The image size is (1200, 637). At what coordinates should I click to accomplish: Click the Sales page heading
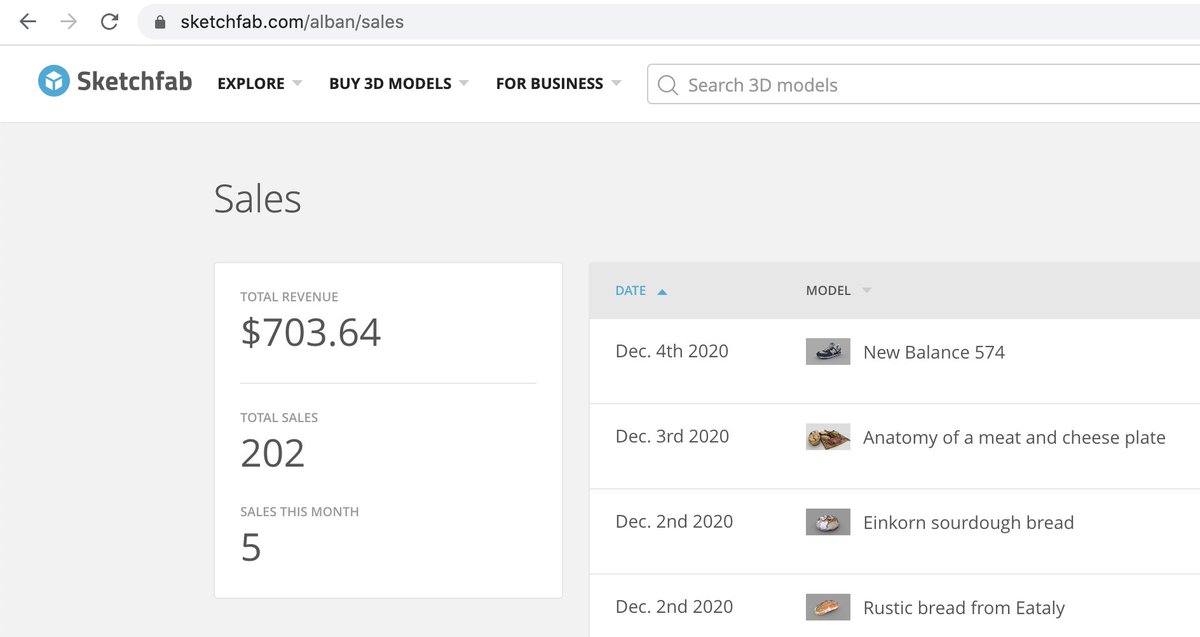258,199
